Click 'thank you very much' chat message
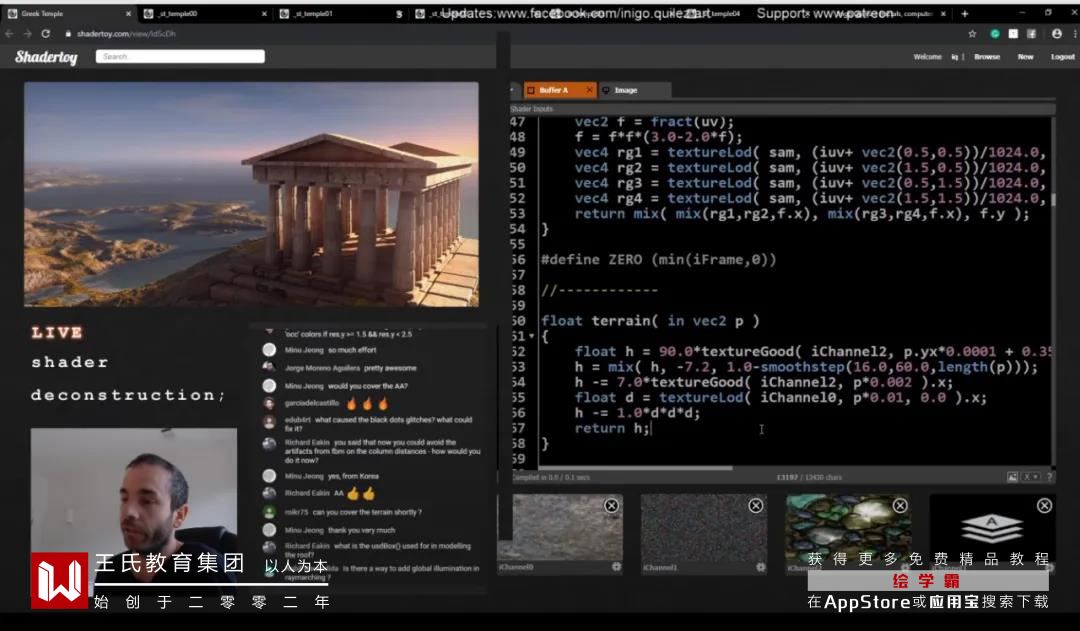The width and height of the screenshot is (1080, 631). [x=340, y=530]
